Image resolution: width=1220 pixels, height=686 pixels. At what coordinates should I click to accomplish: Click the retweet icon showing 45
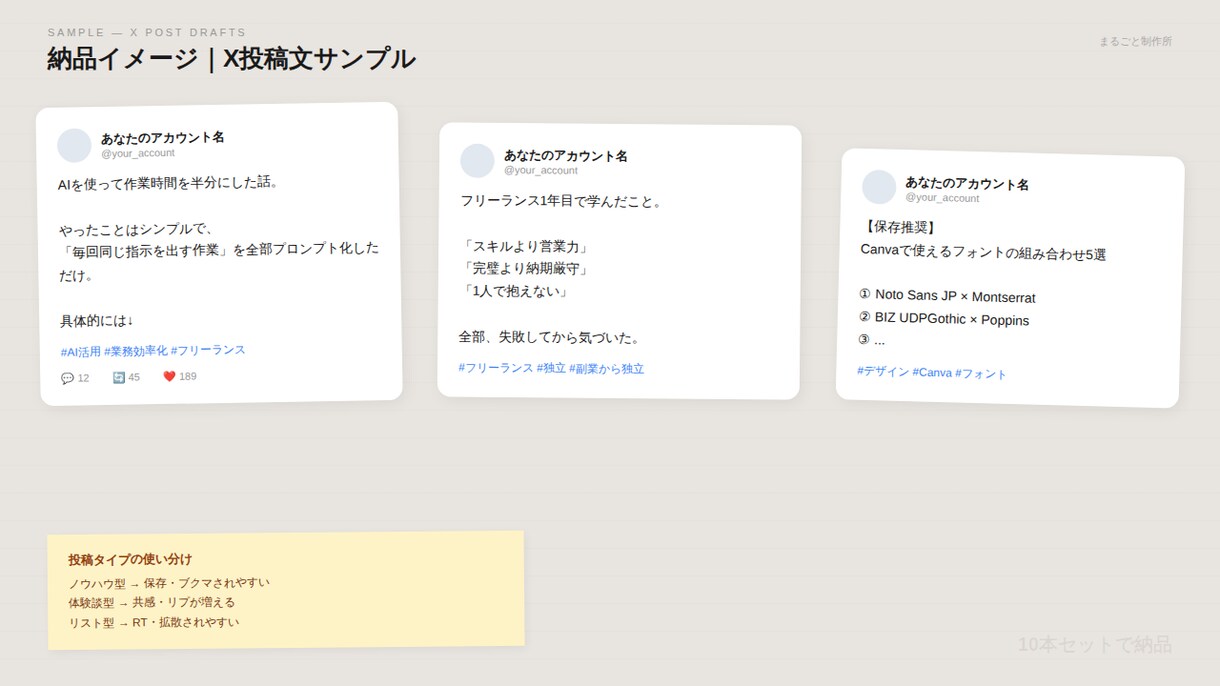tap(118, 378)
